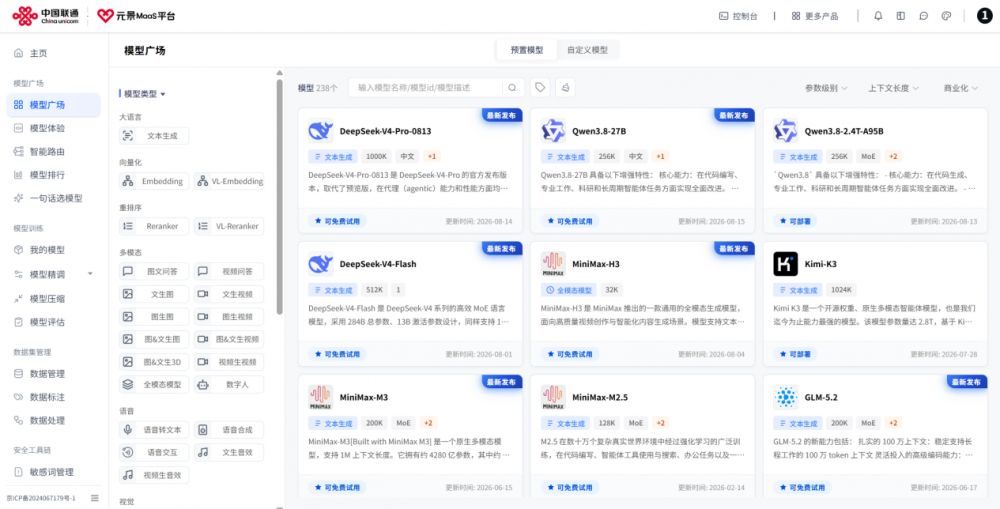The height and width of the screenshot is (509, 1000).
Task: Click the MiniMax-M2.5 logo
Action: [553, 397]
